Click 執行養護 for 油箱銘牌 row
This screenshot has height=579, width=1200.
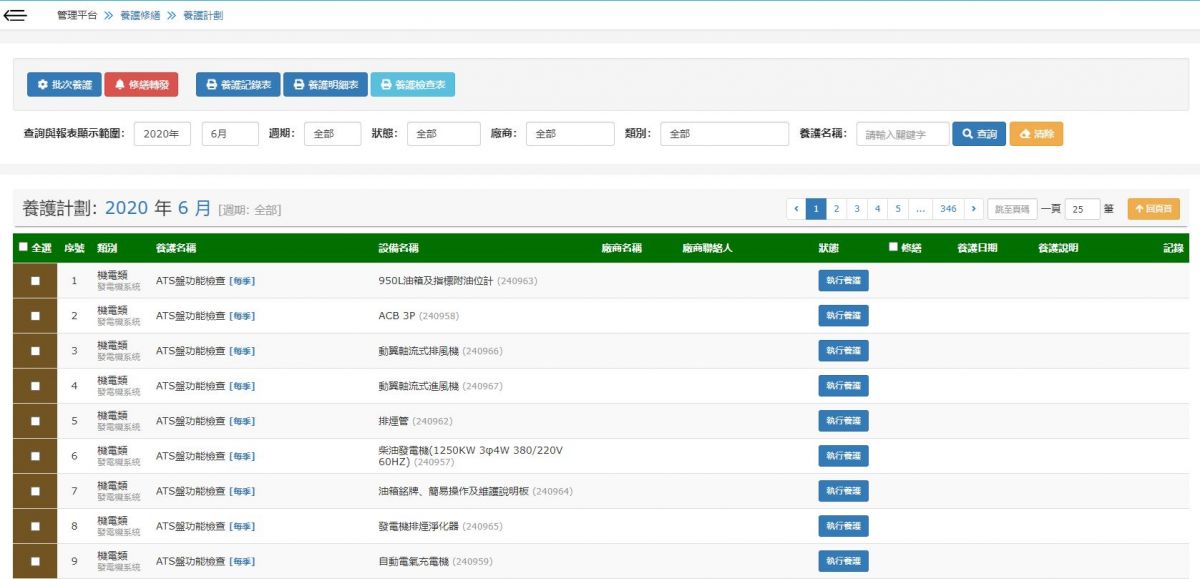(843, 491)
